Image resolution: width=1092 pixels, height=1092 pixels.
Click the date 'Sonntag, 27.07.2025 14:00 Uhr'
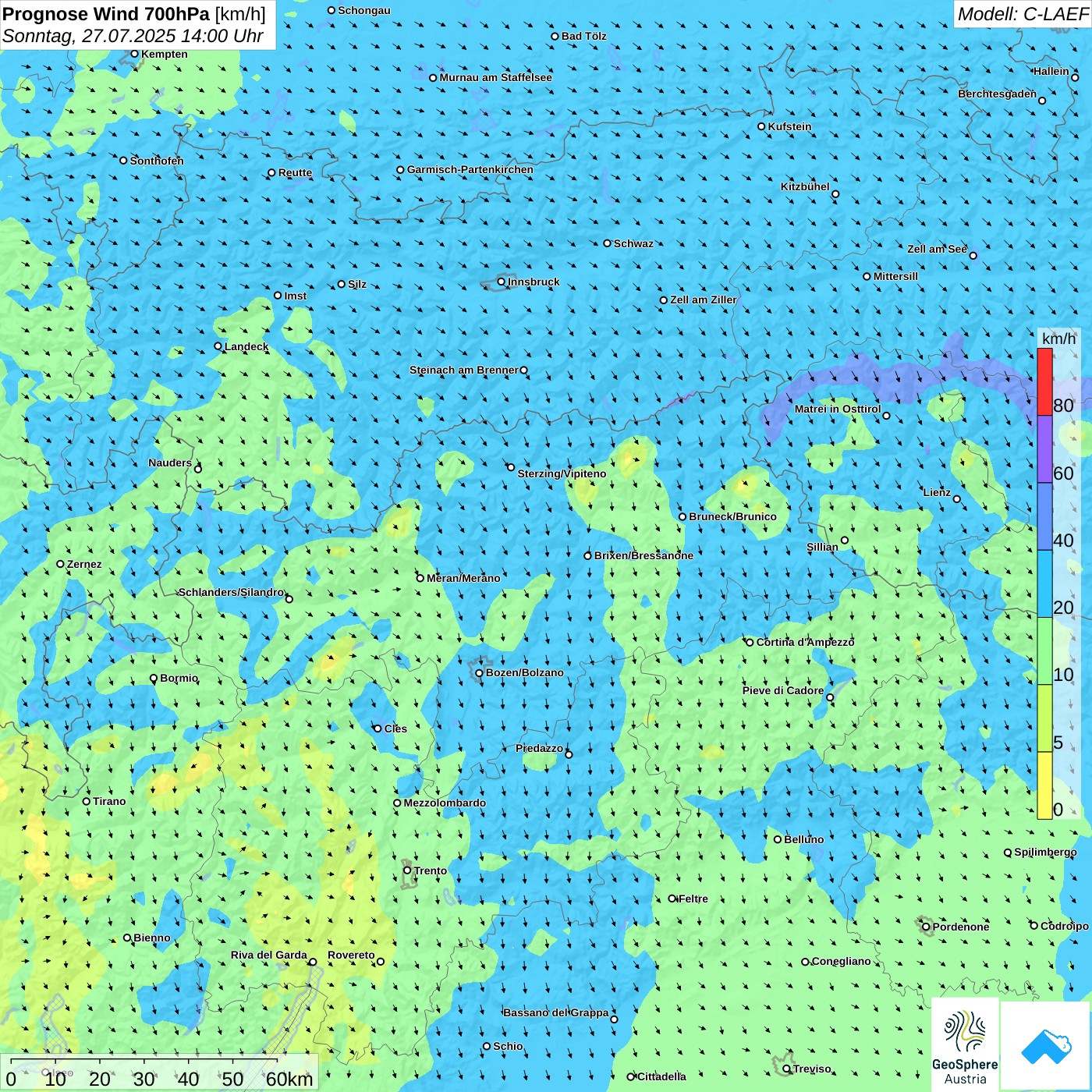point(133,36)
